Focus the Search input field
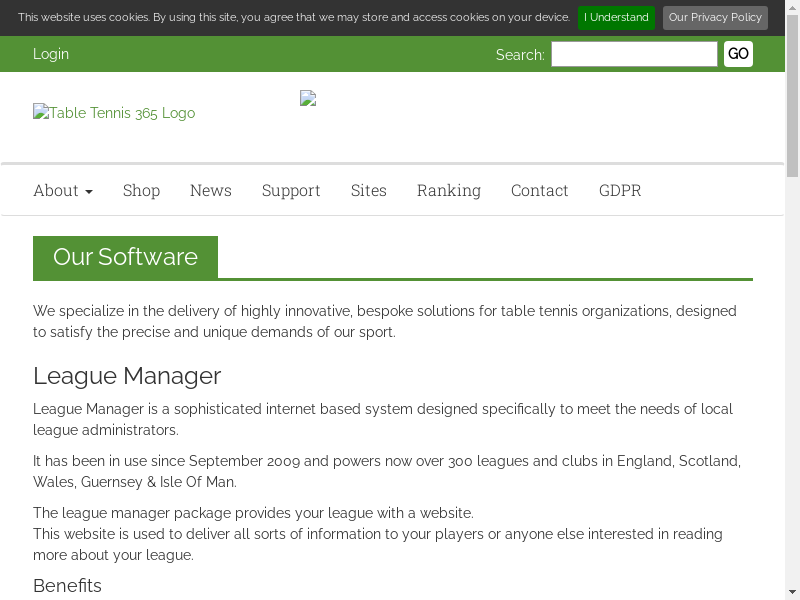800x600 pixels. pos(634,54)
